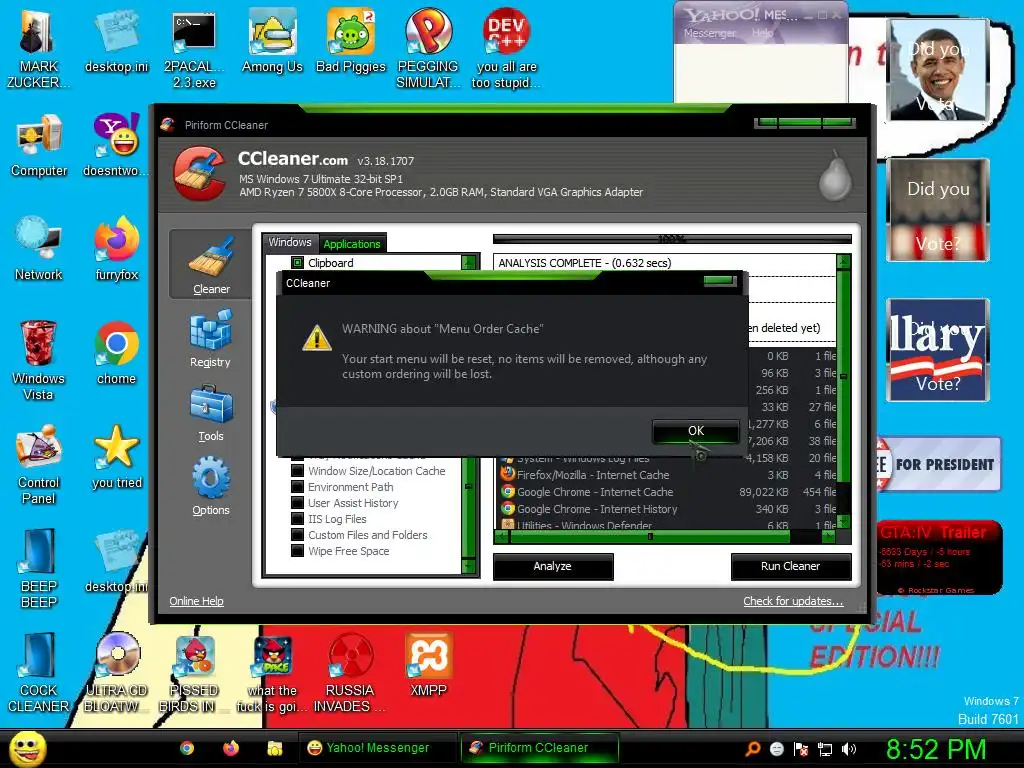This screenshot has width=1024, height=768.
Task: Click the Analyze button
Action: (552, 566)
